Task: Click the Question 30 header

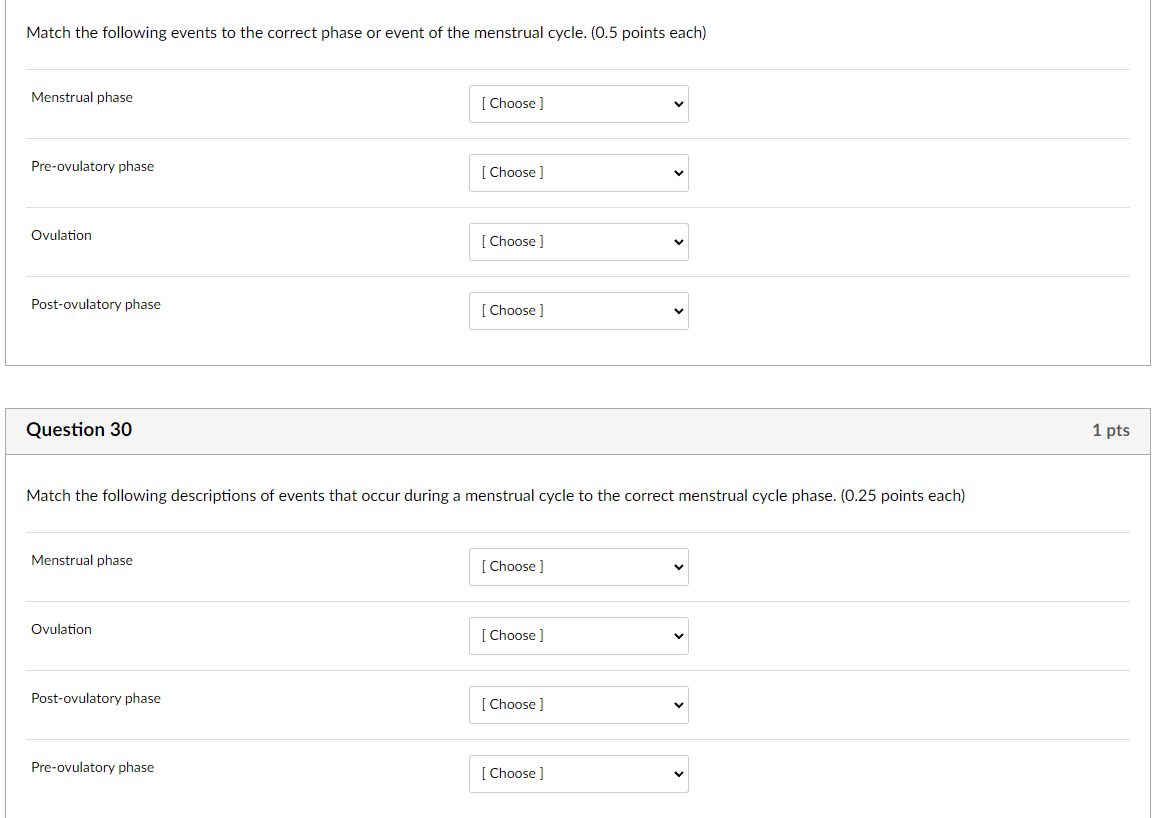Action: click(79, 429)
